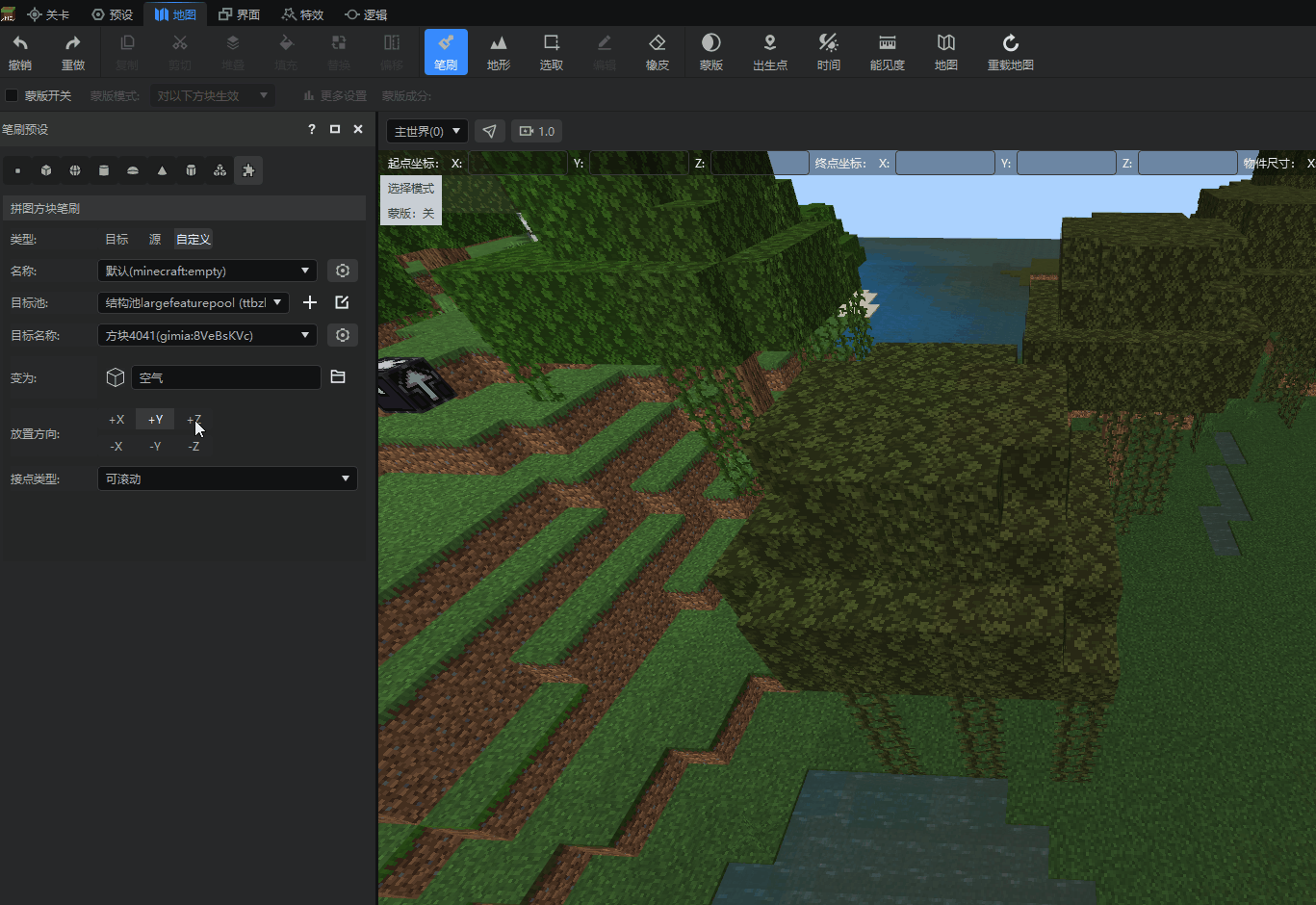
Task: Choose placement direction -X
Action: [116, 447]
